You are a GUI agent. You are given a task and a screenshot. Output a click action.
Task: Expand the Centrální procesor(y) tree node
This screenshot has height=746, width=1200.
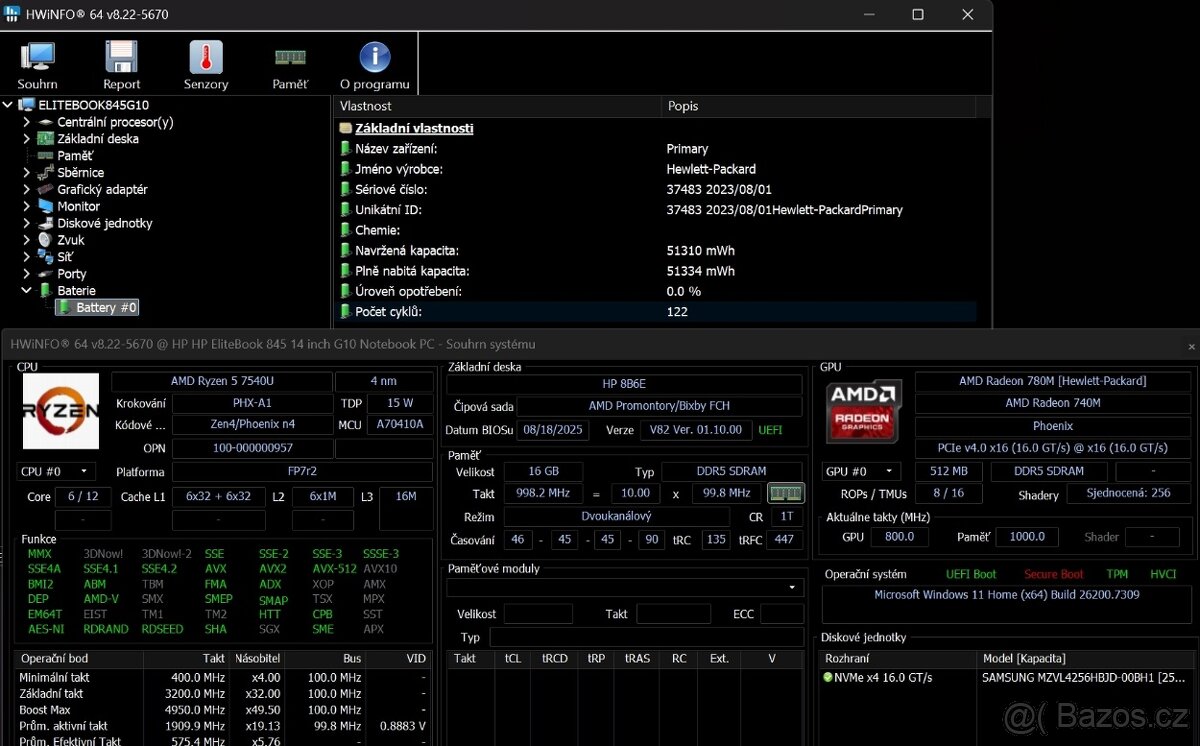pyautogui.click(x=27, y=122)
